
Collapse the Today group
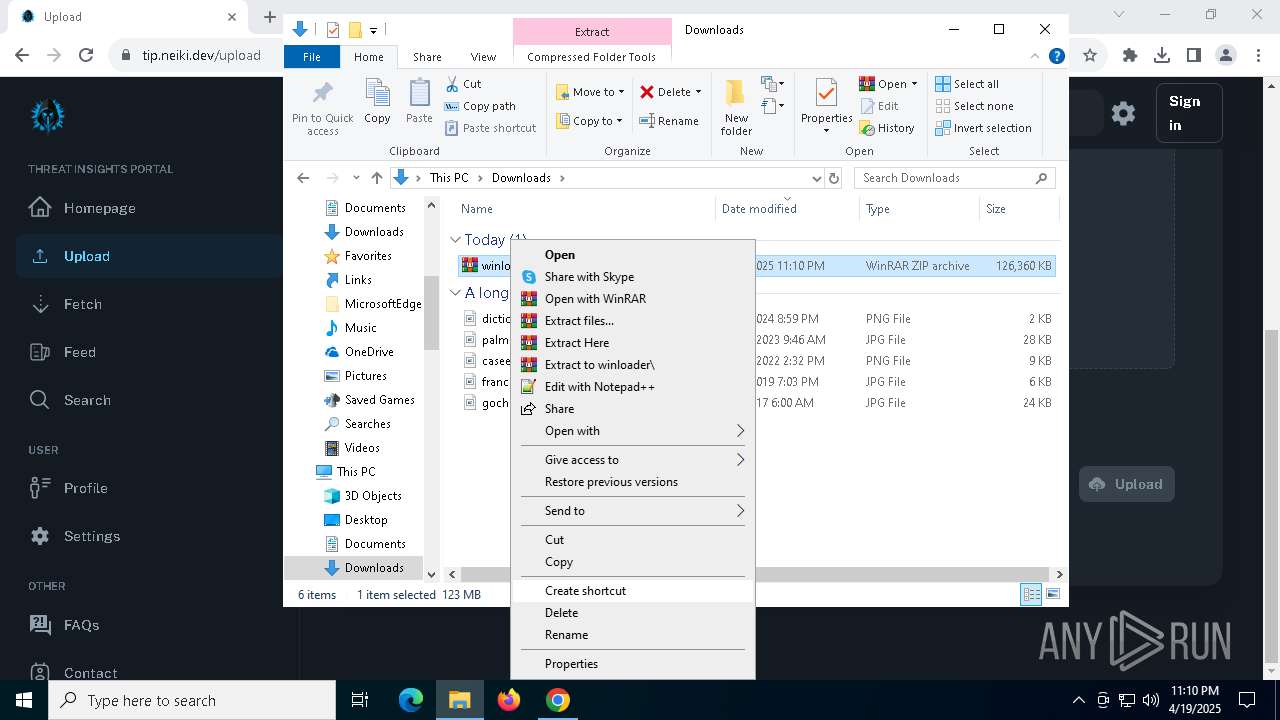click(x=455, y=240)
